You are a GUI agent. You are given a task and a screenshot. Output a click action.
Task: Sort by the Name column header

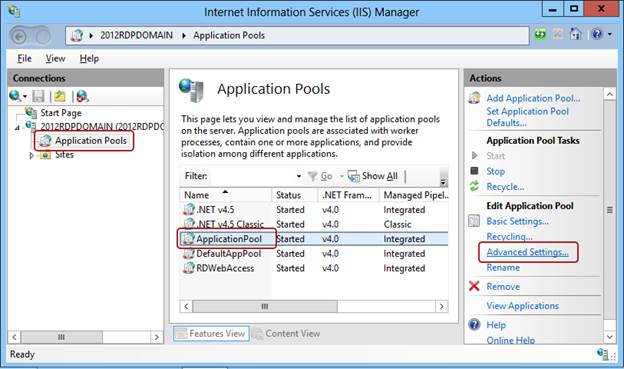point(226,195)
